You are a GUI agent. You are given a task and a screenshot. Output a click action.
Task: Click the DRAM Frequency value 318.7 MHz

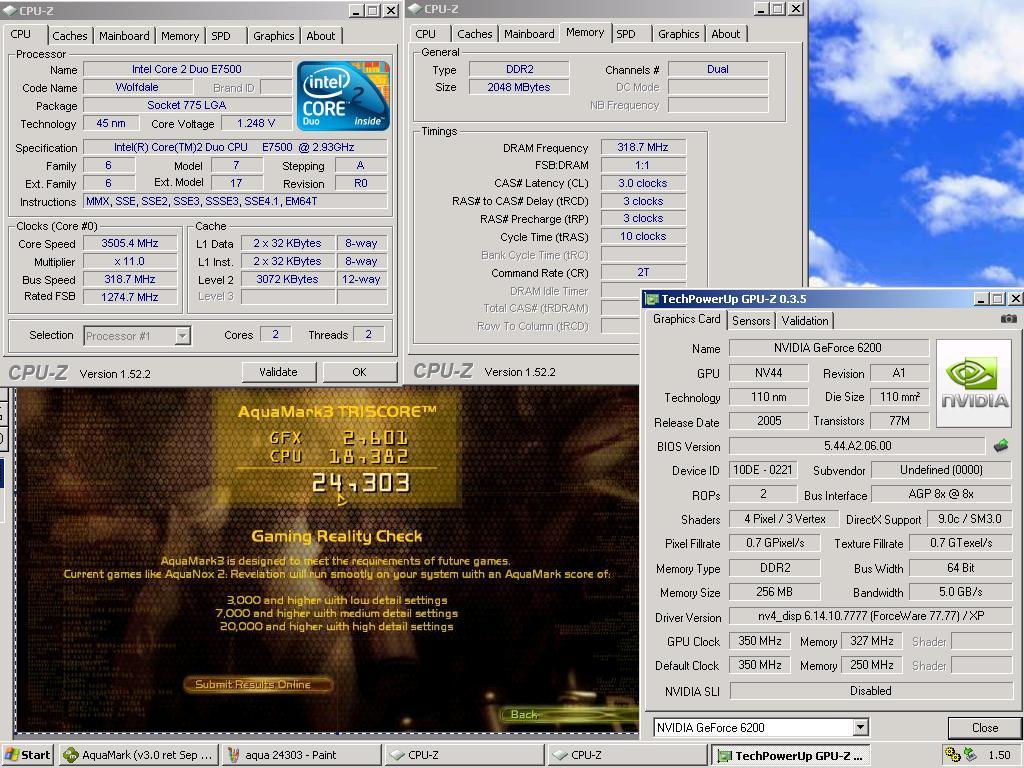click(x=643, y=148)
